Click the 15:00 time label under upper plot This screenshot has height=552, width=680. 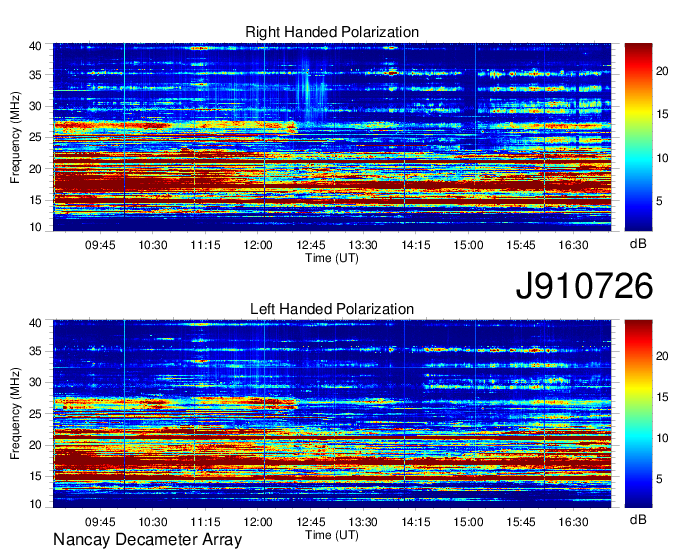tap(468, 245)
